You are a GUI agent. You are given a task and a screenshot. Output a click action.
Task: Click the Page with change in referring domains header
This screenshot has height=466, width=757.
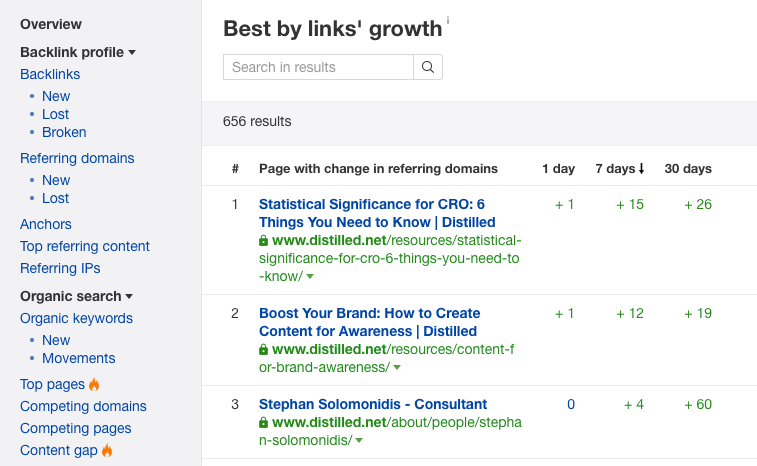(378, 169)
